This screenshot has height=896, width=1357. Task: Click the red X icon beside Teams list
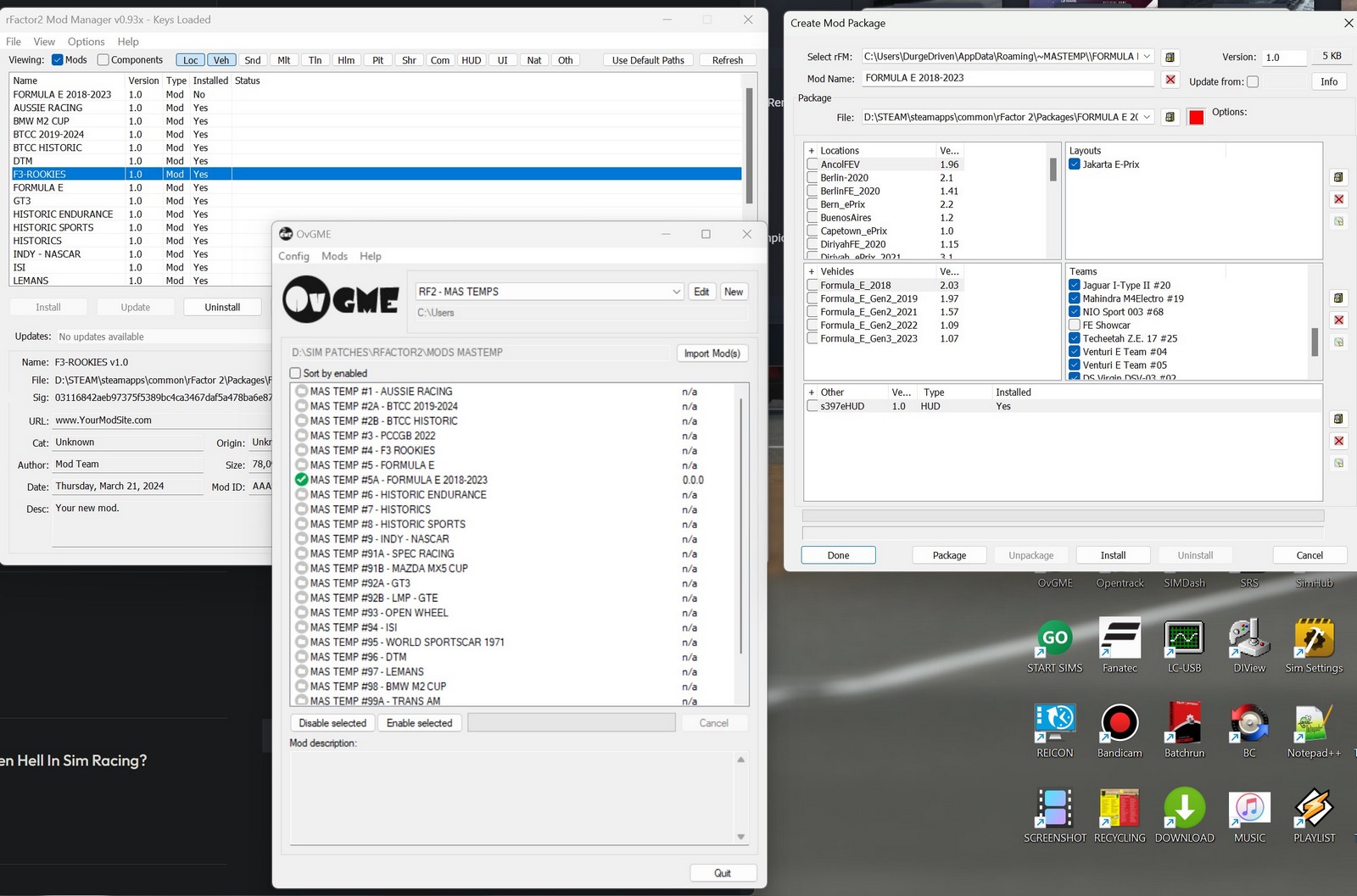[1338, 320]
